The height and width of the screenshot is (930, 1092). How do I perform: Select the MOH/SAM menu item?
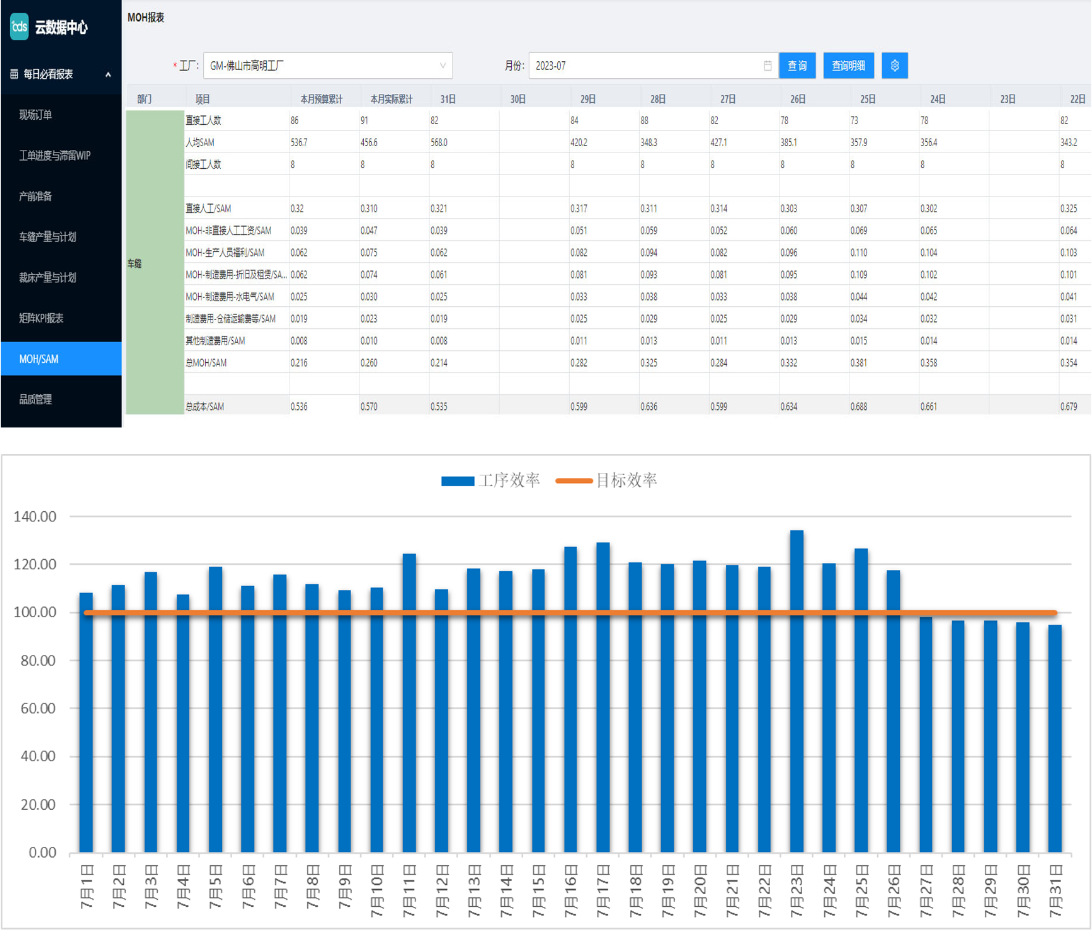[x=39, y=359]
